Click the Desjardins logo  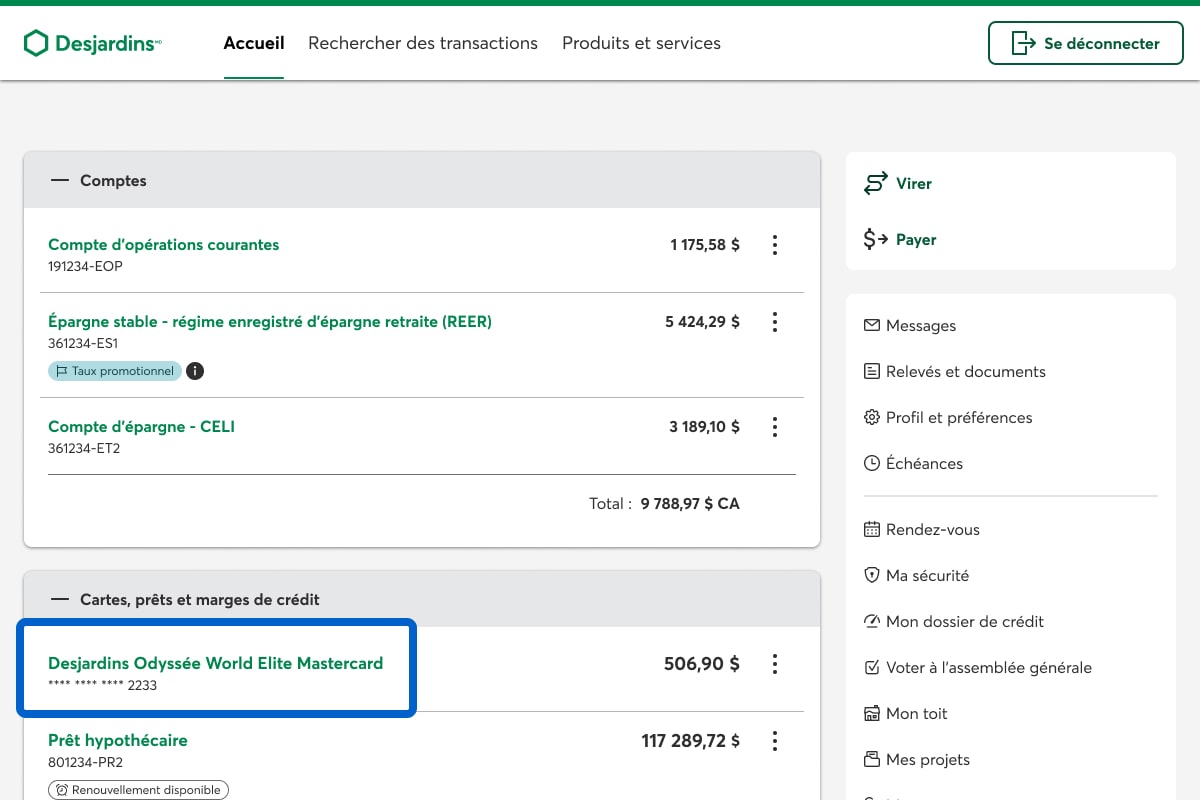pos(92,43)
